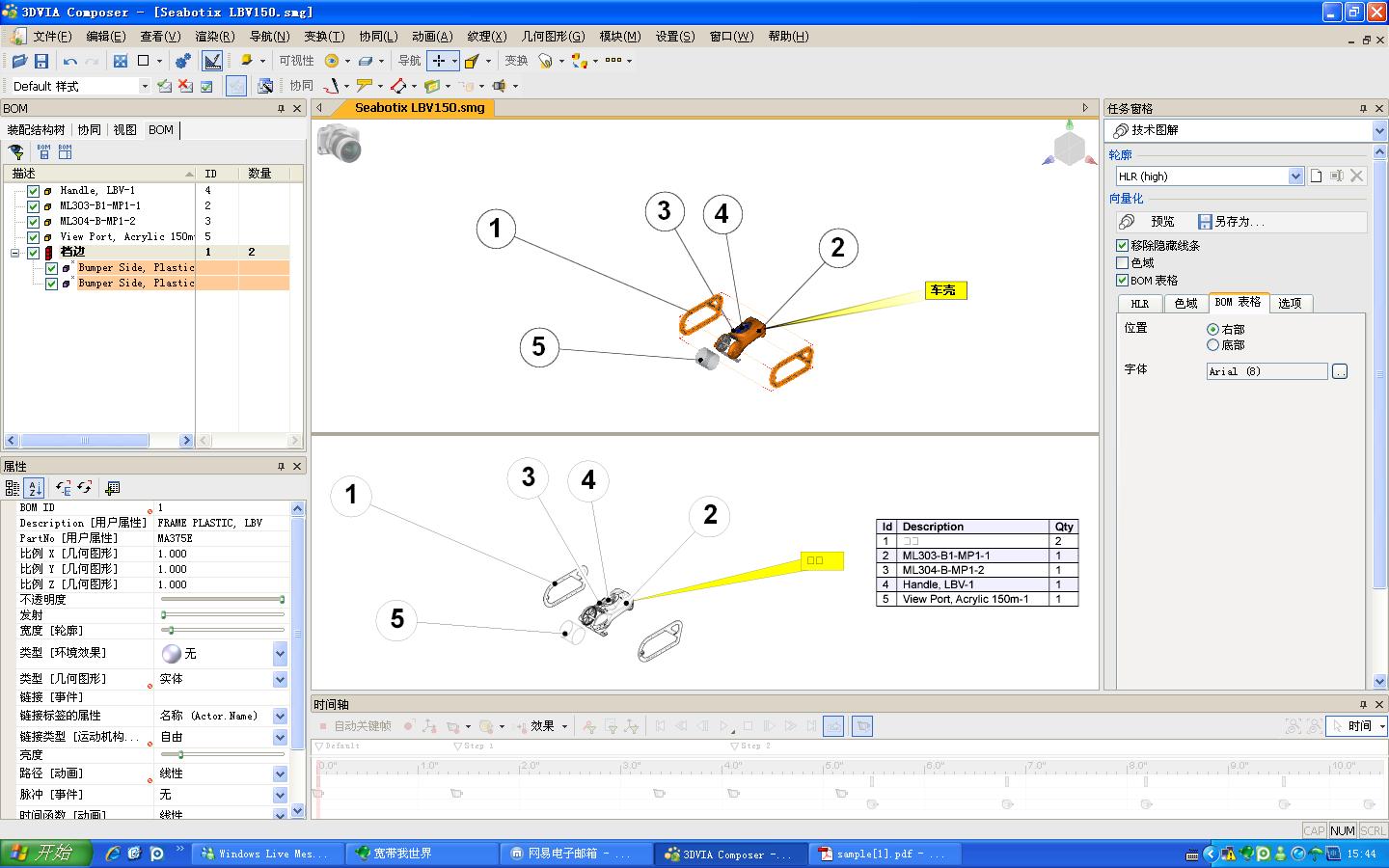1389x868 pixels.
Task: Open the 链接标签的属性 dropdown
Action: [x=280, y=716]
